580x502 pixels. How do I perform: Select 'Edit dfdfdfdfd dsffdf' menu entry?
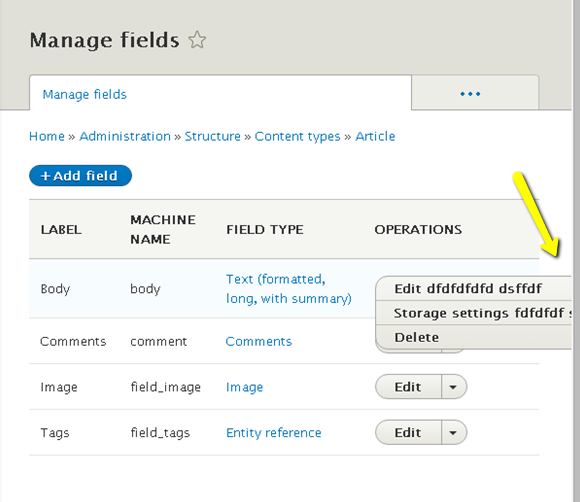point(474,288)
